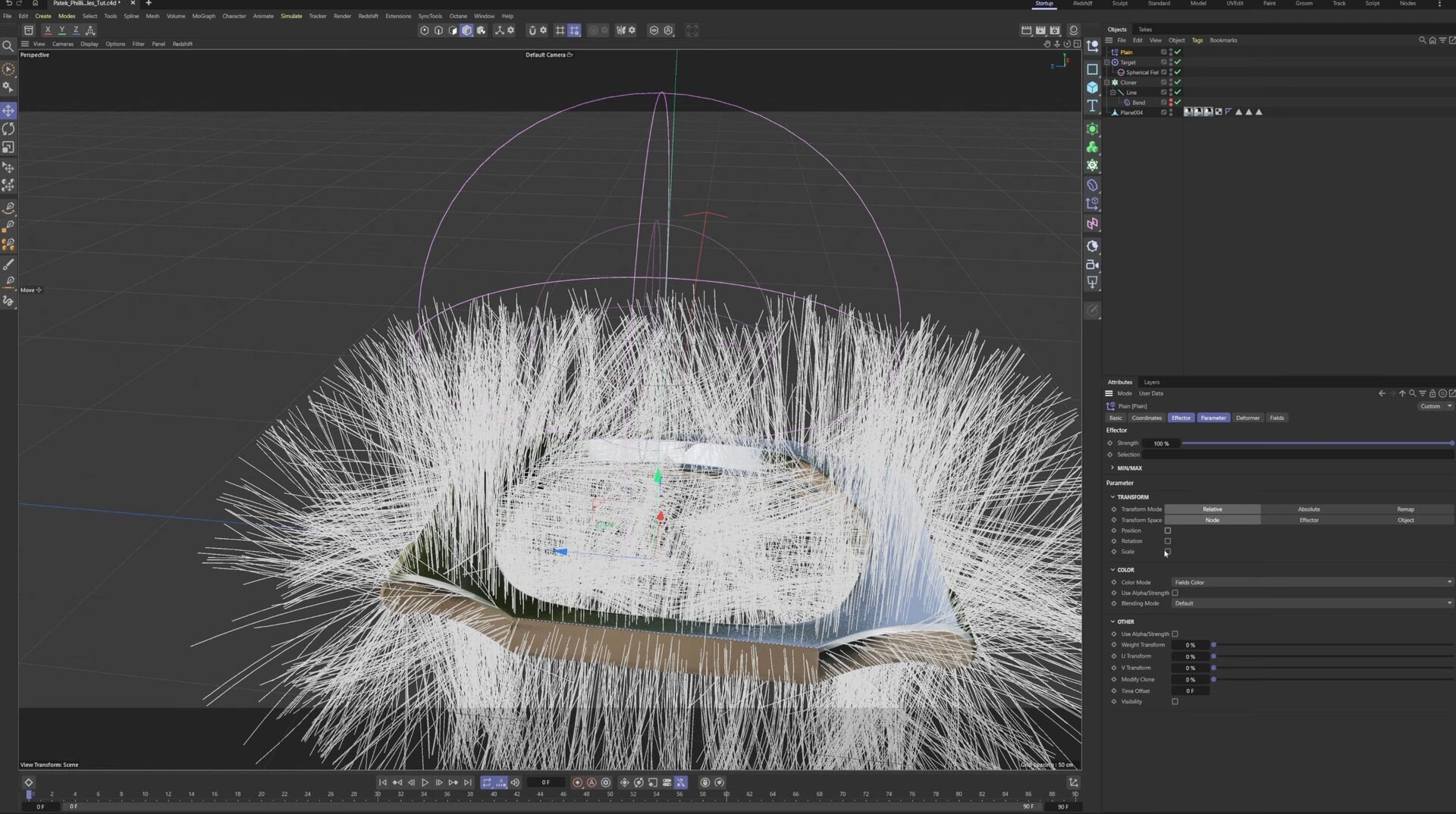Toggle Z axis lock

pyautogui.click(x=76, y=30)
